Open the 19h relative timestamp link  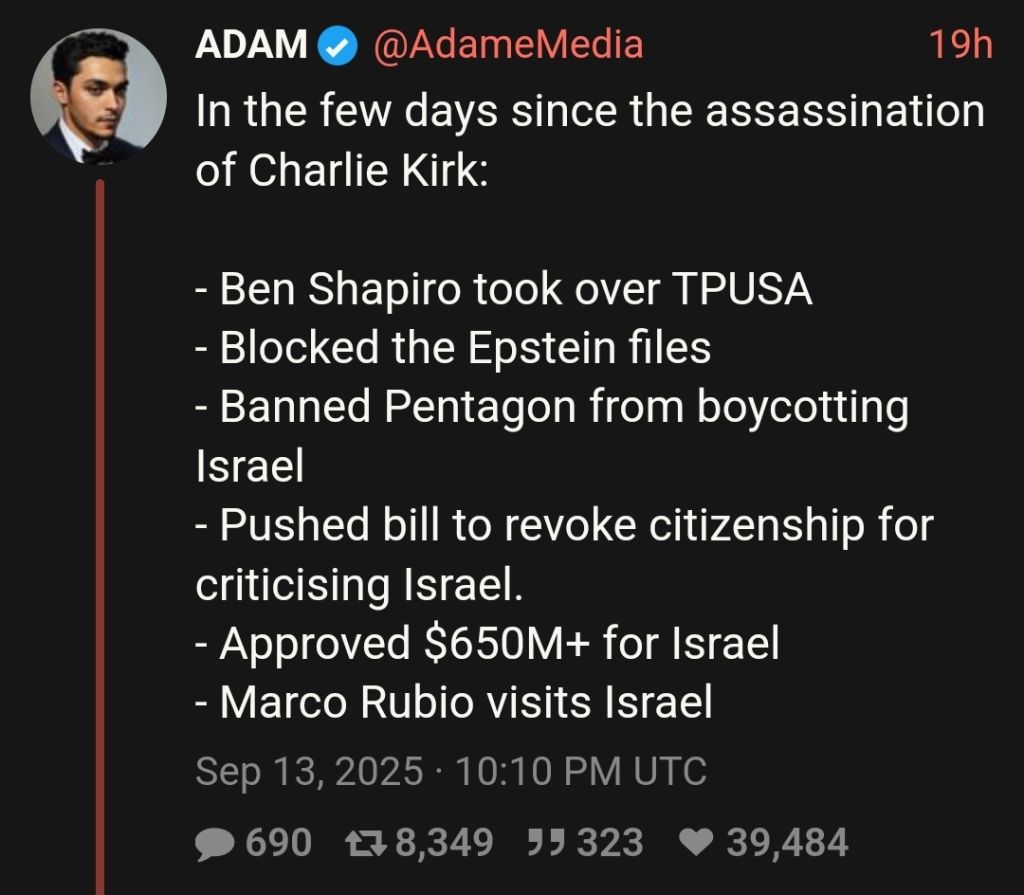tap(961, 45)
